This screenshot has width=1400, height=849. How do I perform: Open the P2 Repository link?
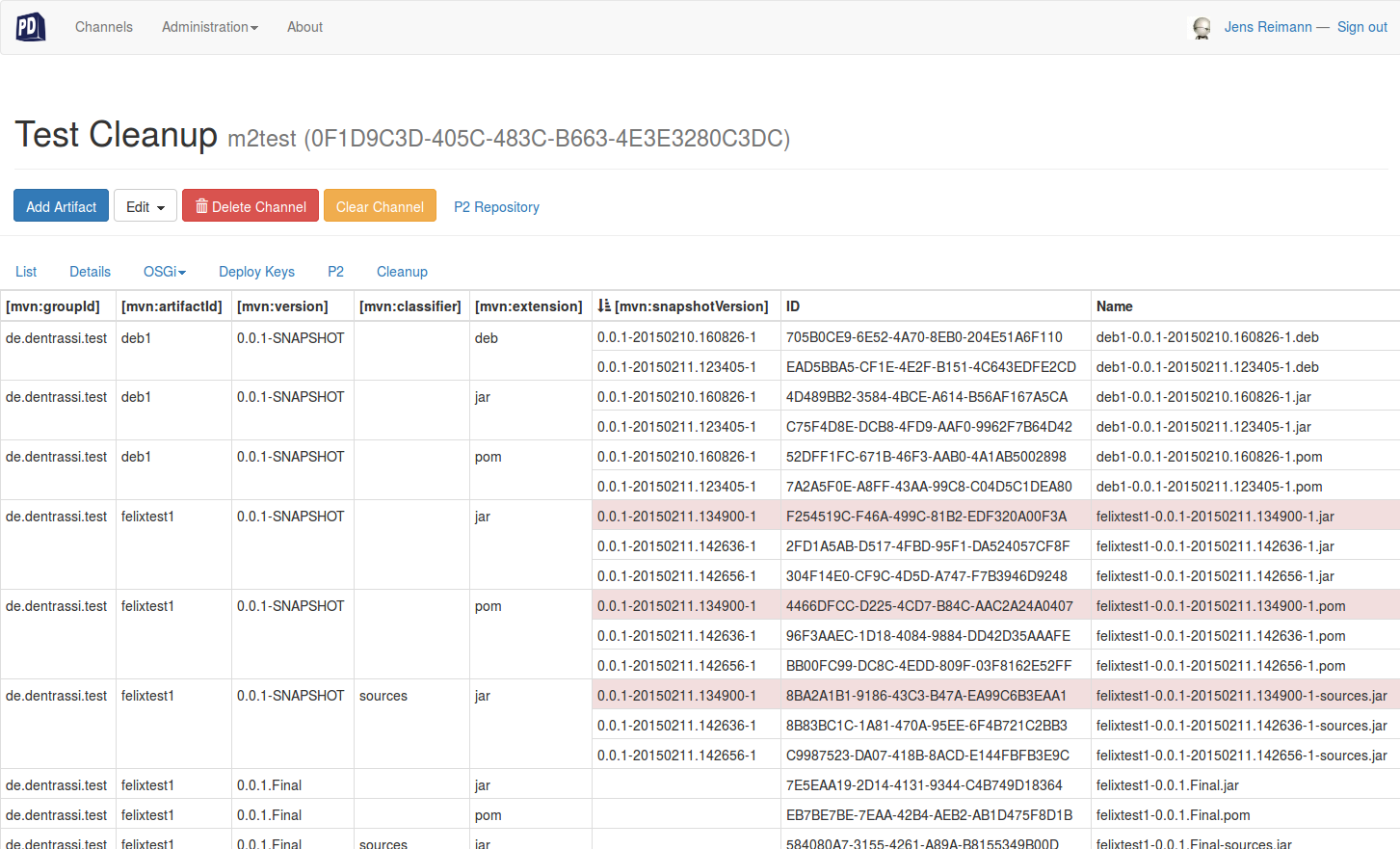point(496,206)
